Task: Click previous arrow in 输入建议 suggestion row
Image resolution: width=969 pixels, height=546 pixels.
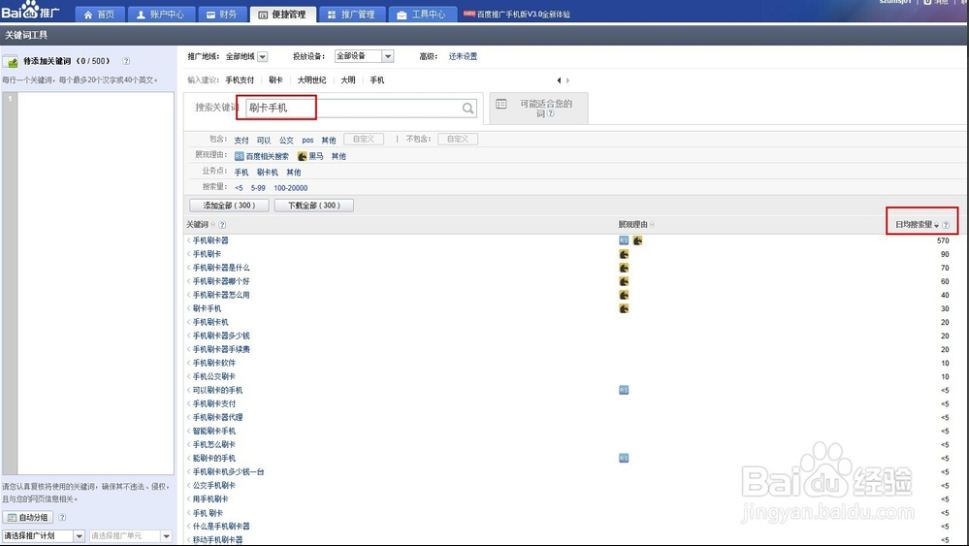Action: (x=559, y=80)
